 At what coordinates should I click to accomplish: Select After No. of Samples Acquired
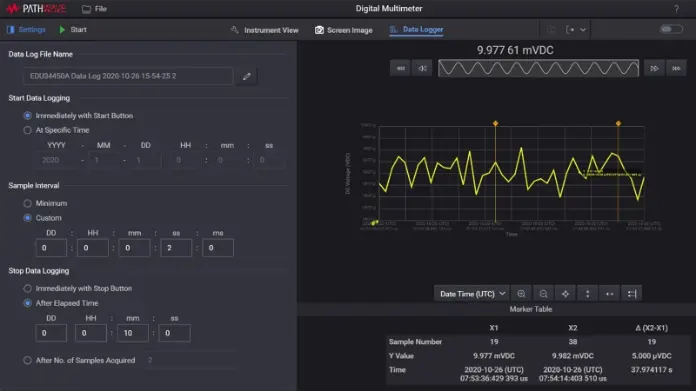[28, 360]
